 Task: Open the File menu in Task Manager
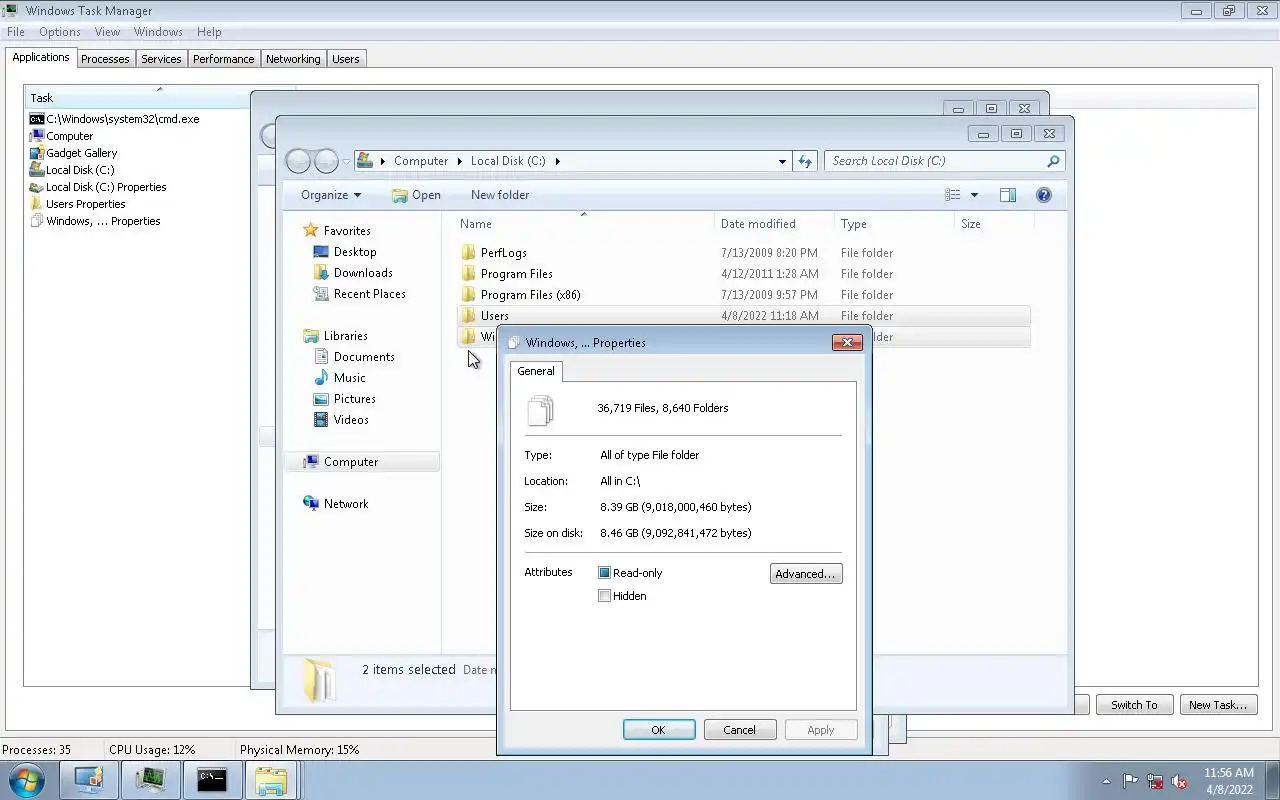click(16, 32)
